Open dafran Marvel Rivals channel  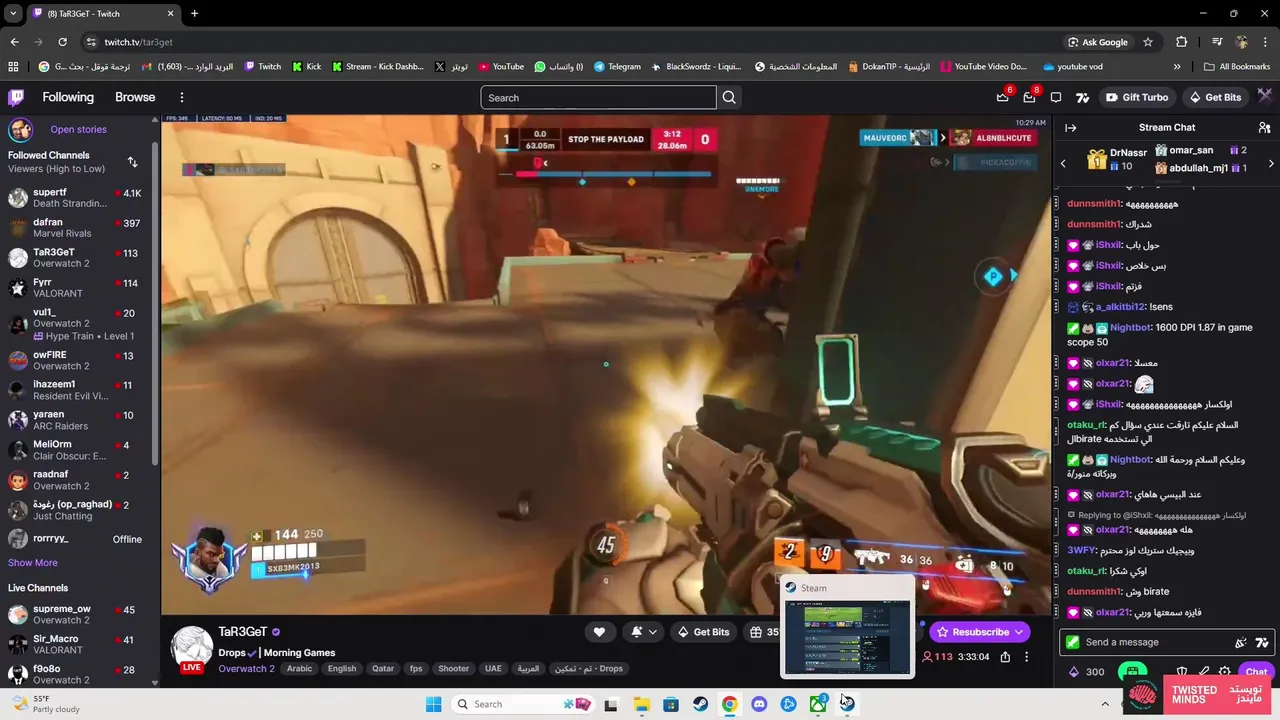(76, 227)
